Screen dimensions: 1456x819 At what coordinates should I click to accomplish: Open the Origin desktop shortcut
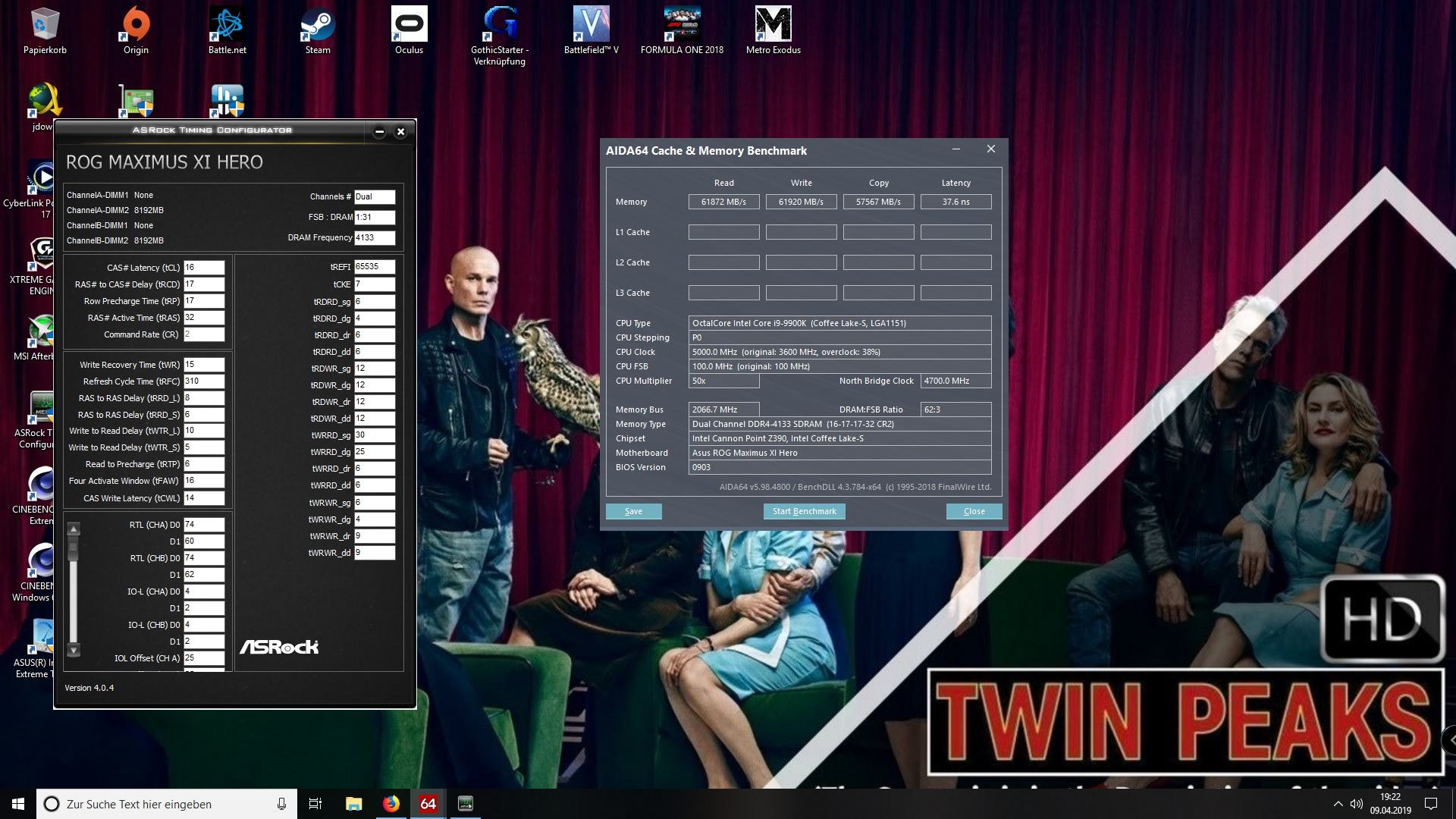tap(136, 30)
